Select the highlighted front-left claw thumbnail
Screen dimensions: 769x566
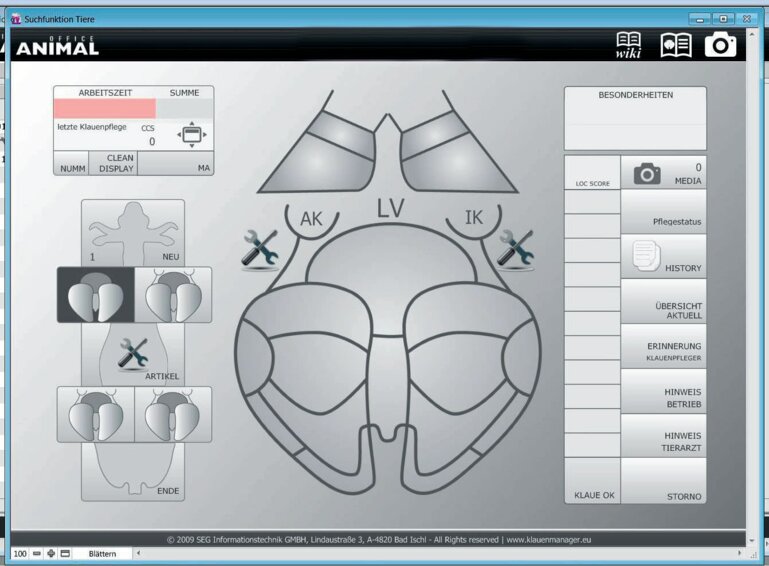[95, 296]
